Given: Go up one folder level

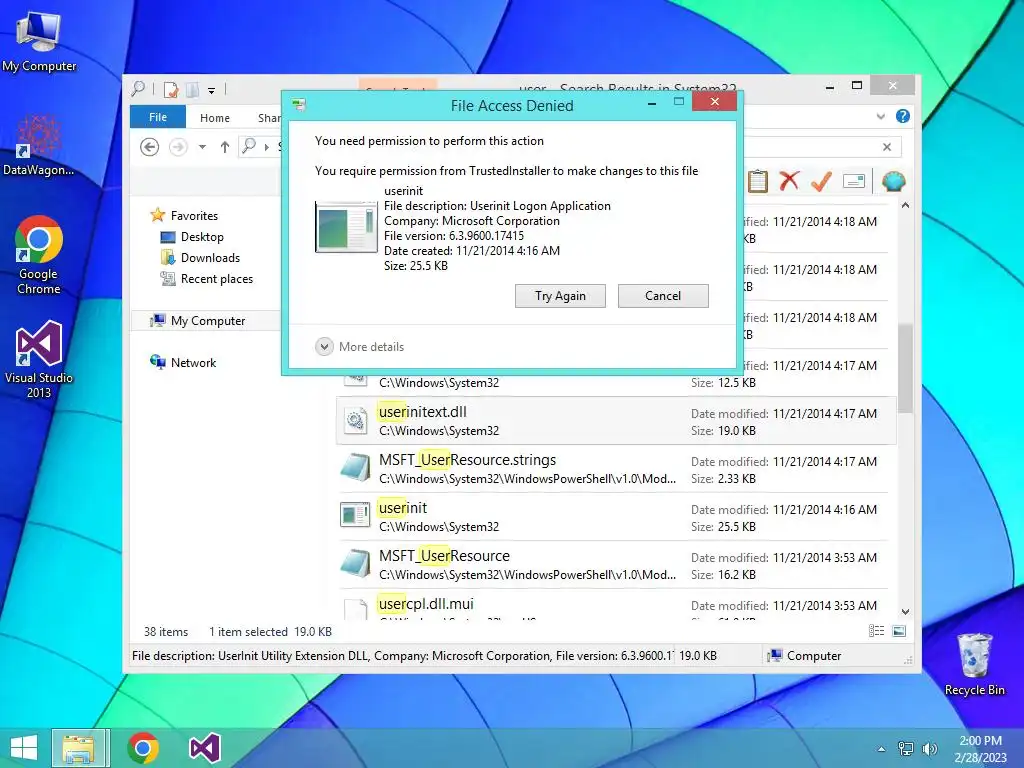Looking at the screenshot, I should (225, 147).
